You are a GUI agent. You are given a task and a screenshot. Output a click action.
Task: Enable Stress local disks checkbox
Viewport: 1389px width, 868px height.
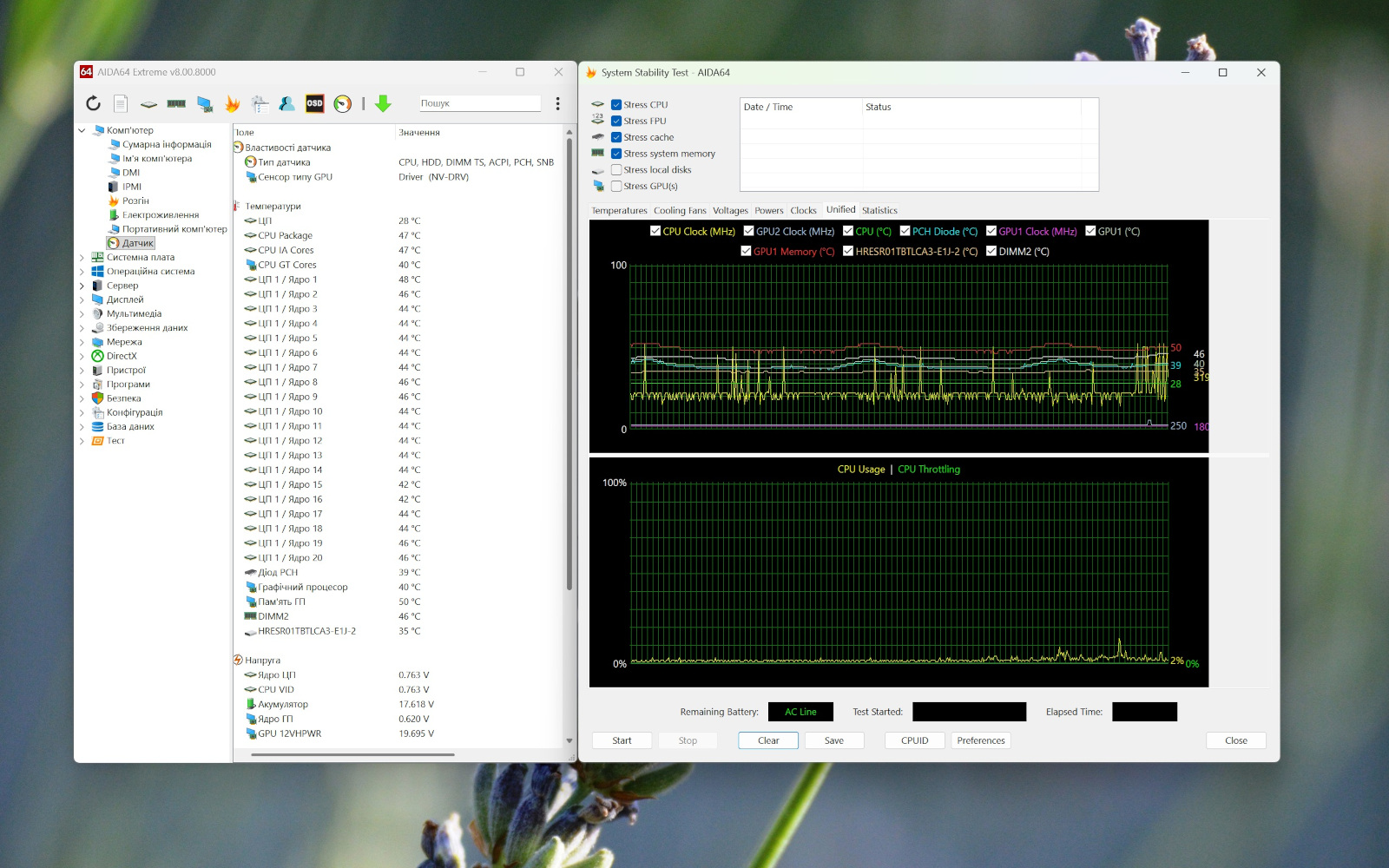(x=616, y=170)
